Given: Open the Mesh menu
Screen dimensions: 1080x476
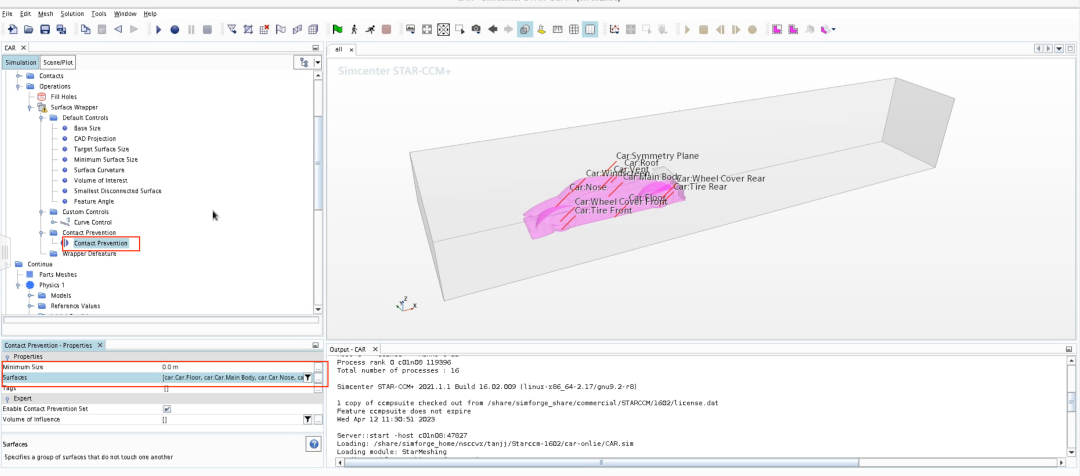Looking at the screenshot, I should (x=45, y=14).
